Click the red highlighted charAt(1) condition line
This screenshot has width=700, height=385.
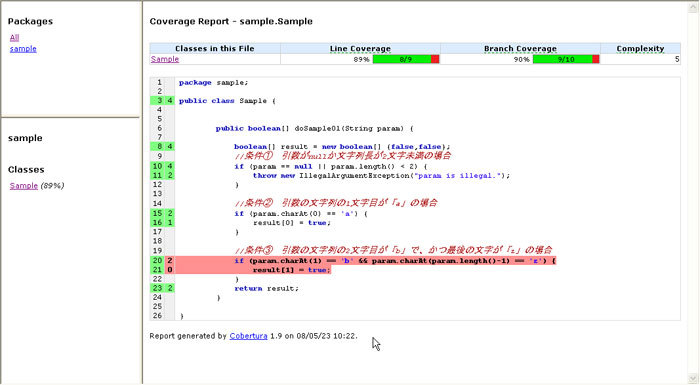(395, 260)
